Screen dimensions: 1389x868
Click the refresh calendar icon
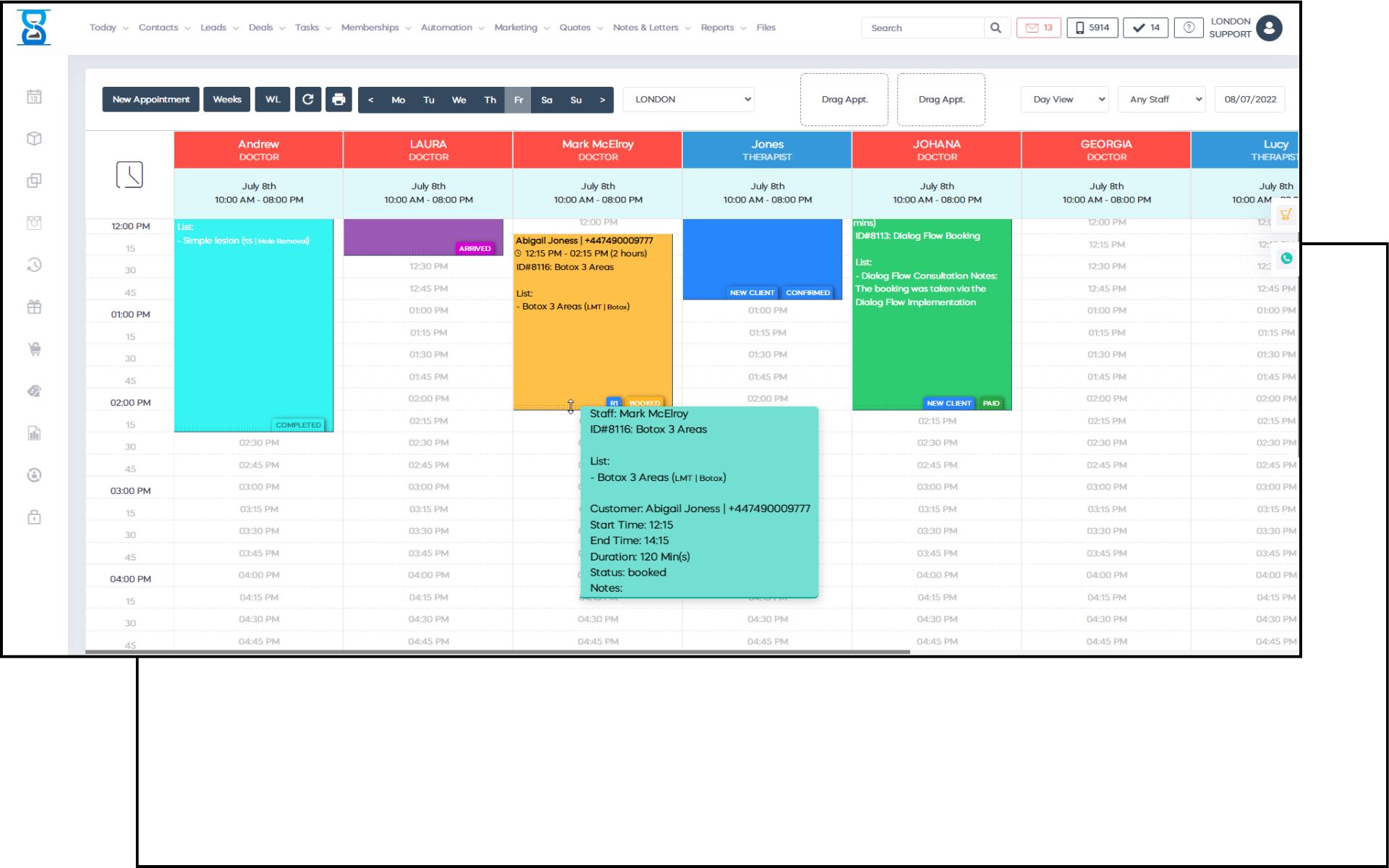click(307, 100)
